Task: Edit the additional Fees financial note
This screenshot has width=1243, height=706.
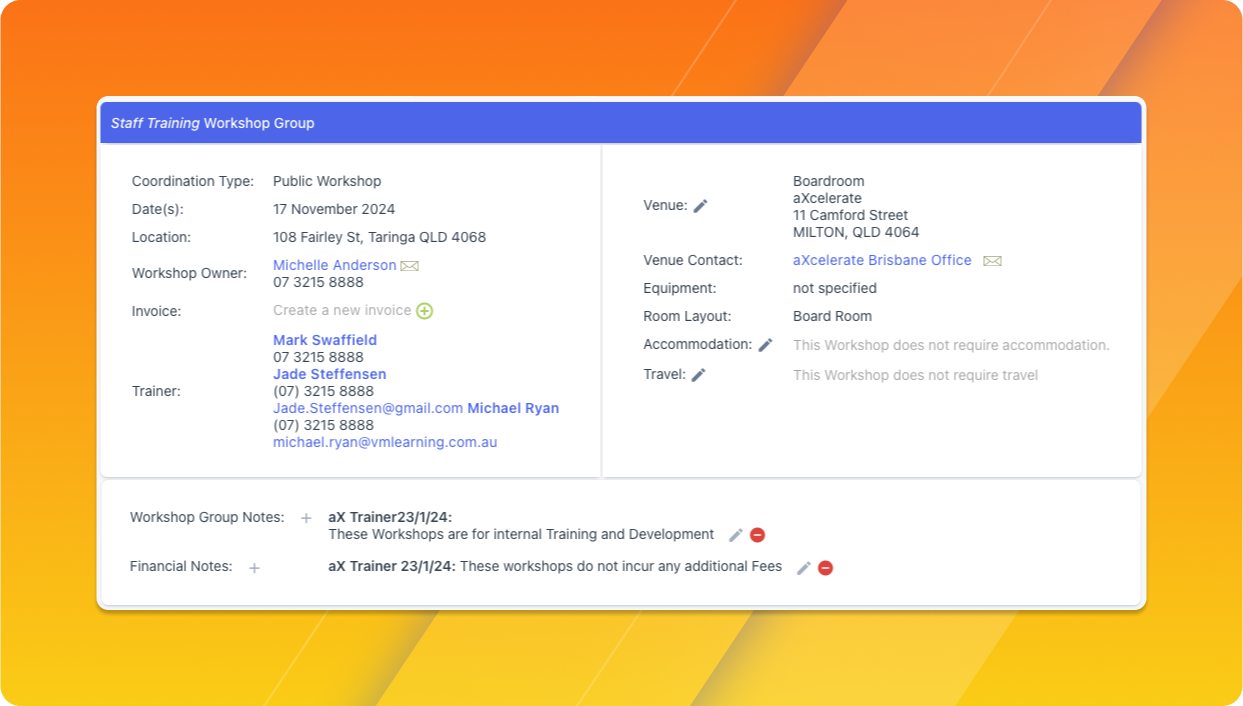Action: pyautogui.click(x=804, y=568)
